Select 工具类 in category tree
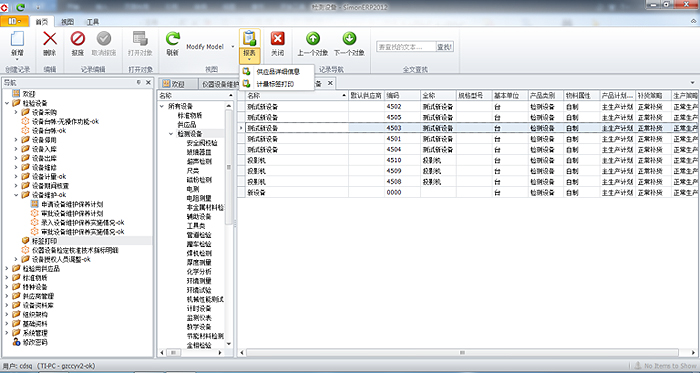Image resolution: width=700 pixels, height=373 pixels. (x=196, y=226)
